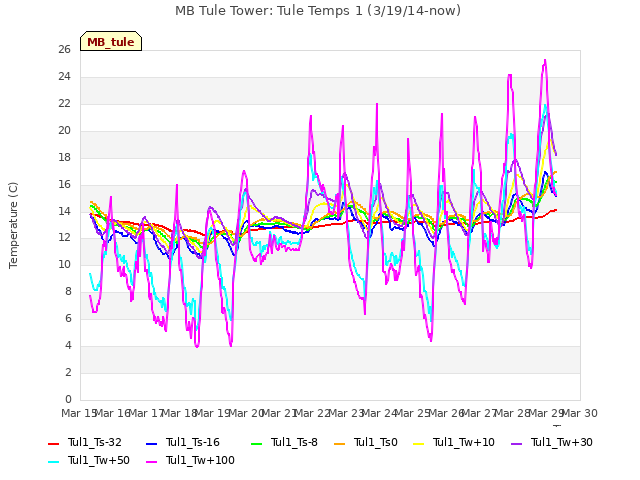This screenshot has height=480, width=640.
Task: Click the orange Tul1_Ts0 legend swatch
Action: coord(339,443)
